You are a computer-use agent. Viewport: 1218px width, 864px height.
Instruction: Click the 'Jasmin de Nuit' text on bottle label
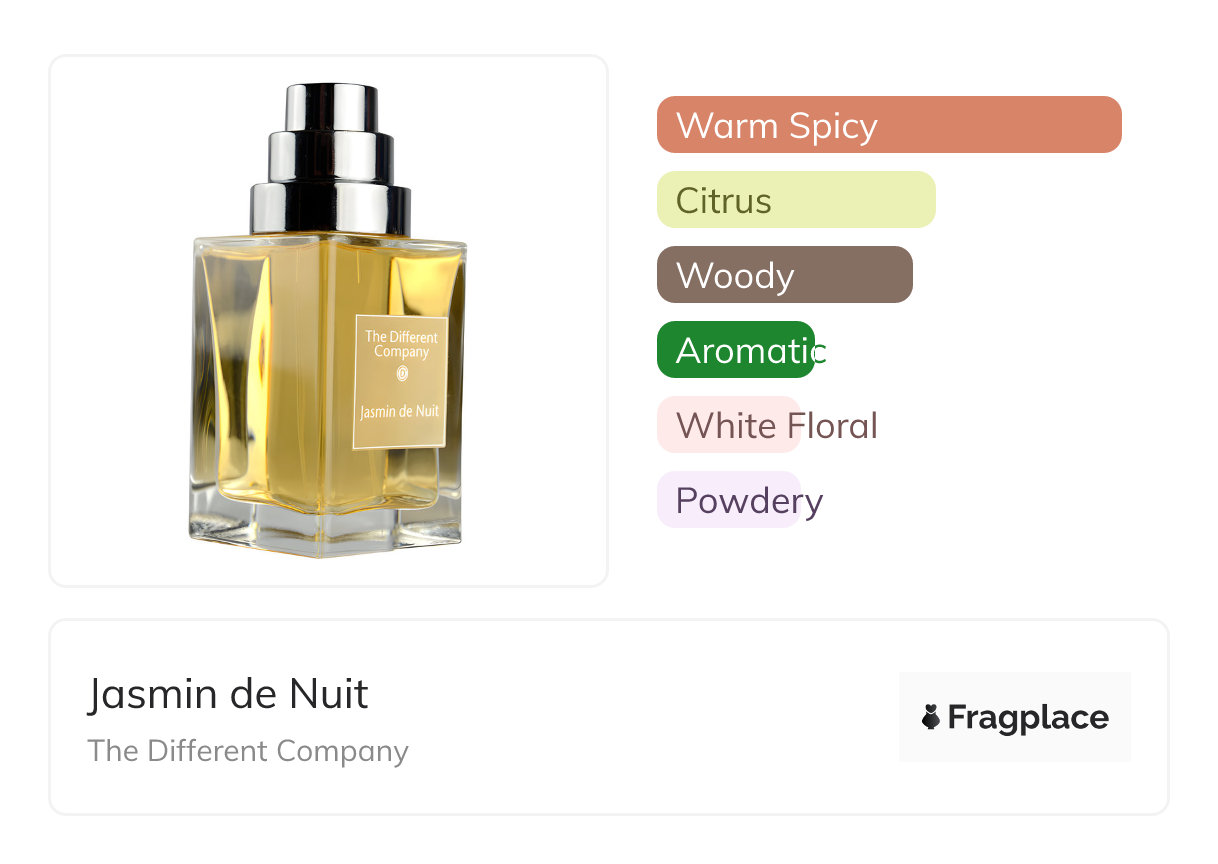pyautogui.click(x=400, y=410)
